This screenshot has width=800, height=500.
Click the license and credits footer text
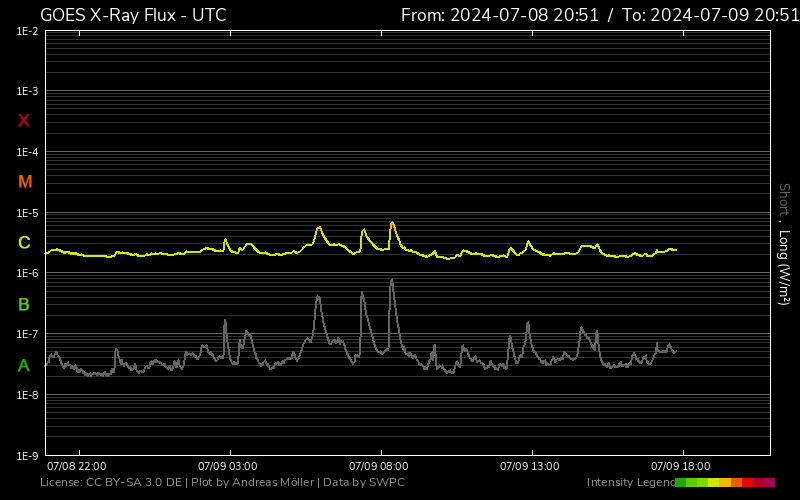[222, 483]
